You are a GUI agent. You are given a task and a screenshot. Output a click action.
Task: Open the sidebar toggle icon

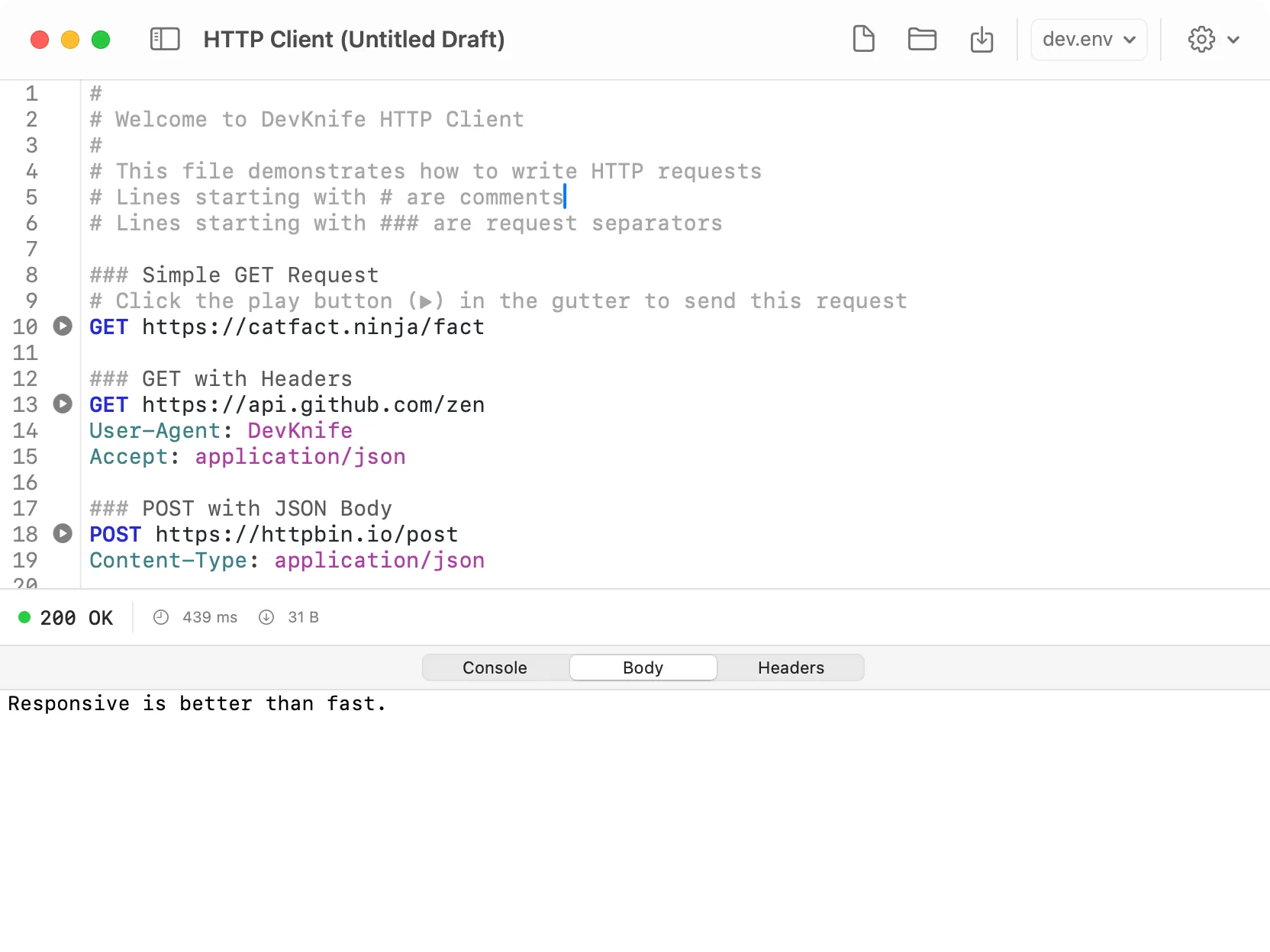164,39
